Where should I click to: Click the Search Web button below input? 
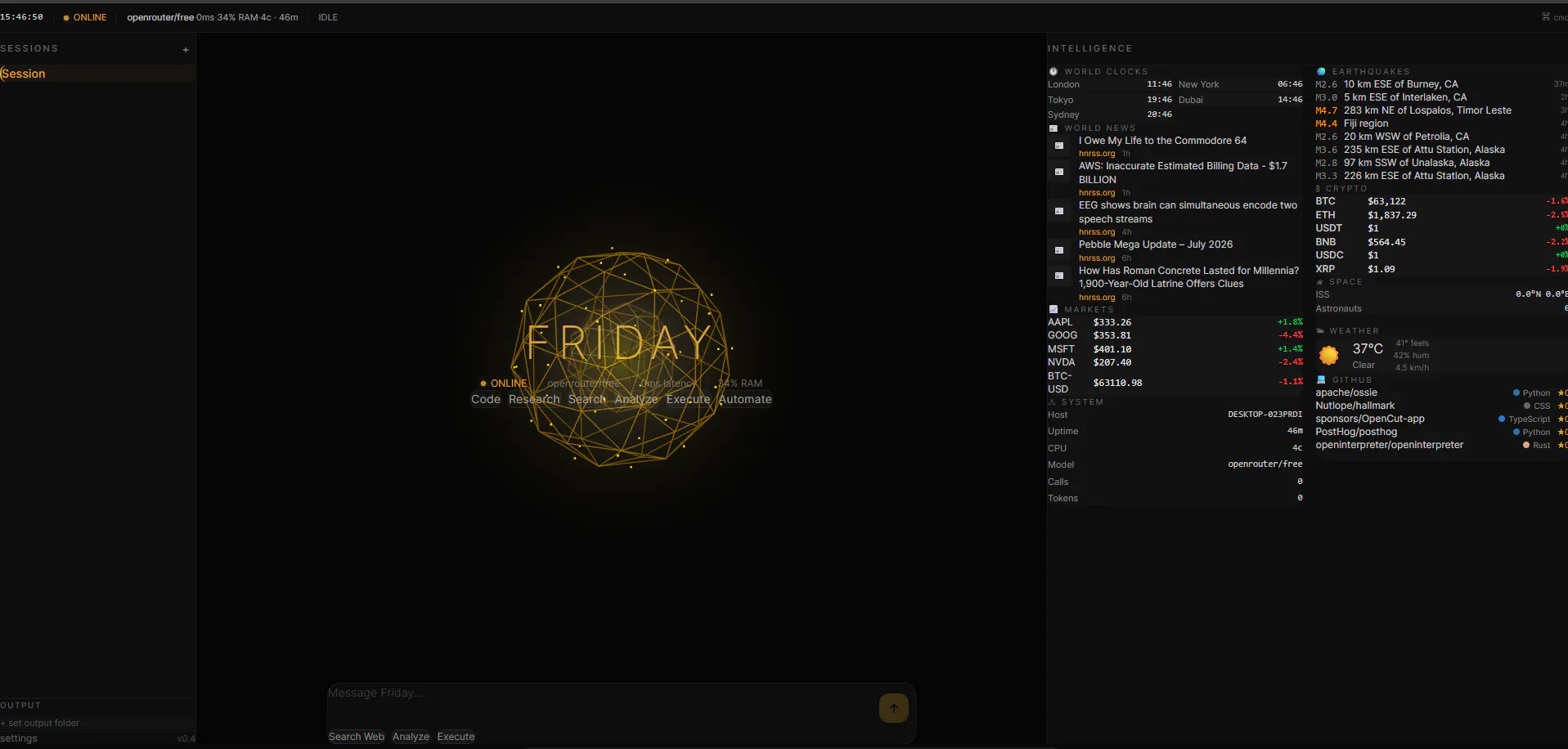pyautogui.click(x=357, y=737)
